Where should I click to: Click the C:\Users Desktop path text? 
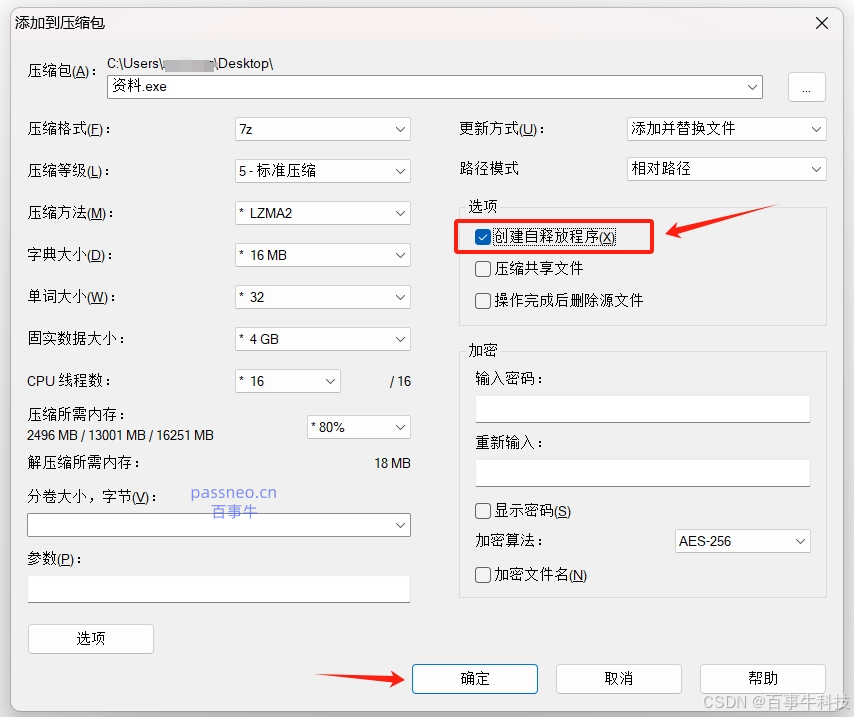[190, 64]
